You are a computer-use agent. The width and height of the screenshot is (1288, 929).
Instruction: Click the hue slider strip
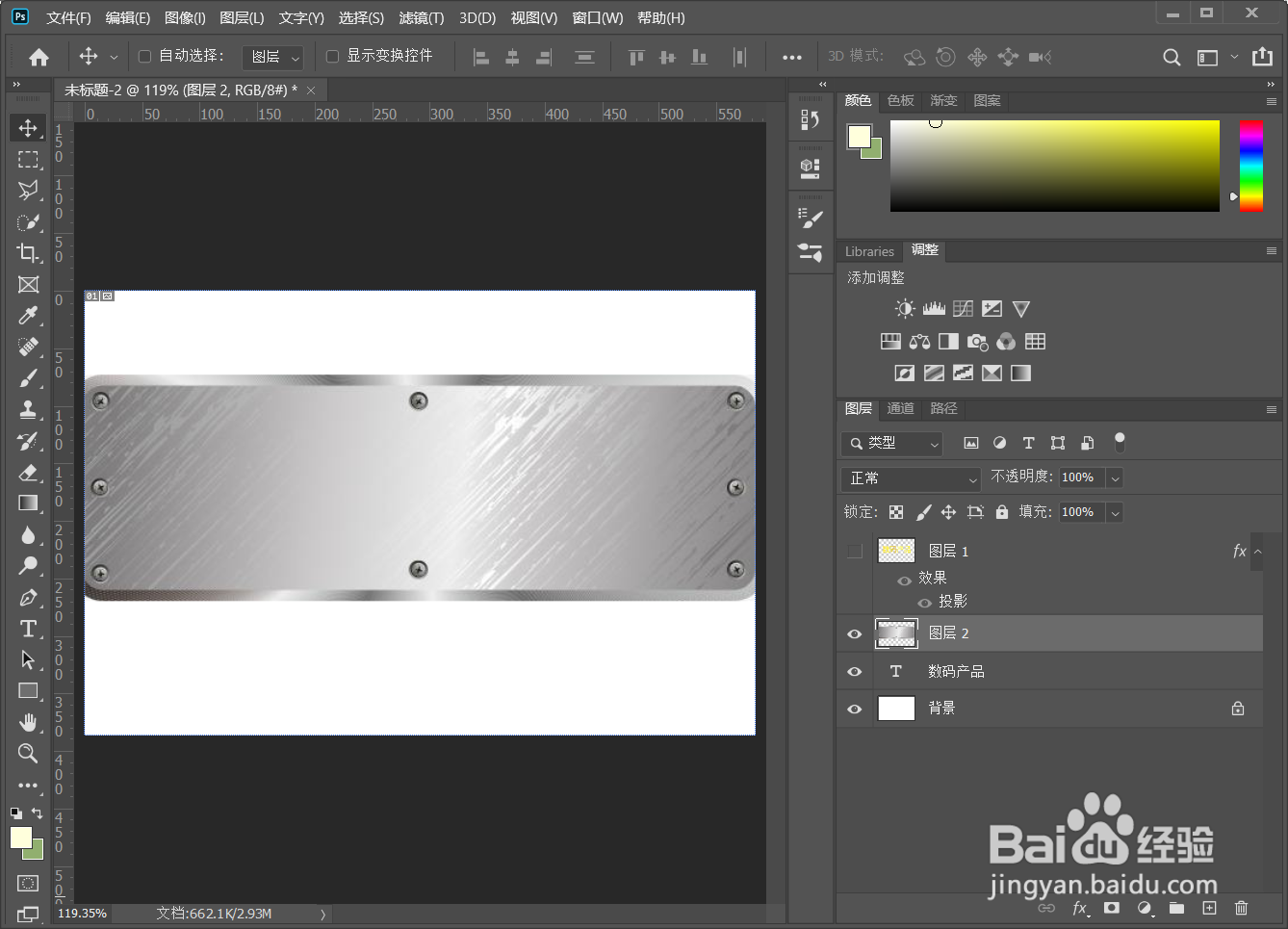pos(1250,166)
